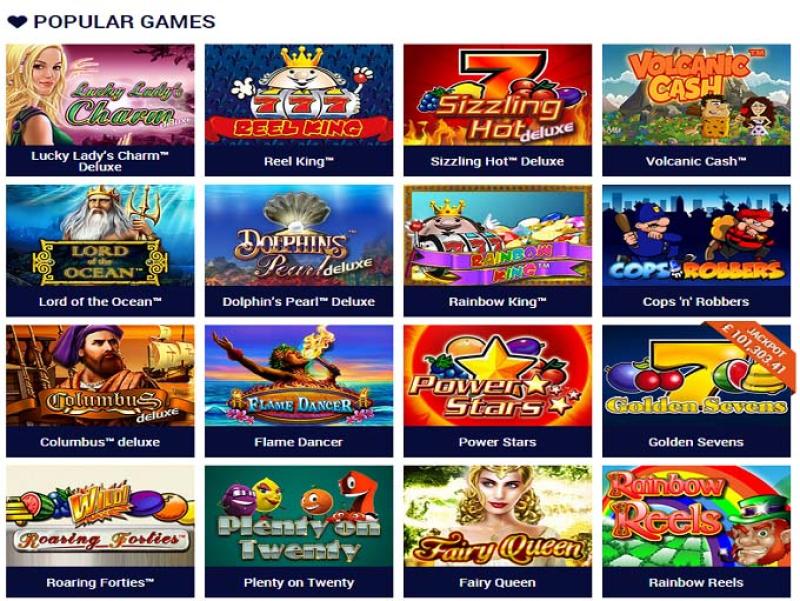
Task: Click the Lord of the Ocean artwork
Action: click(x=100, y=235)
